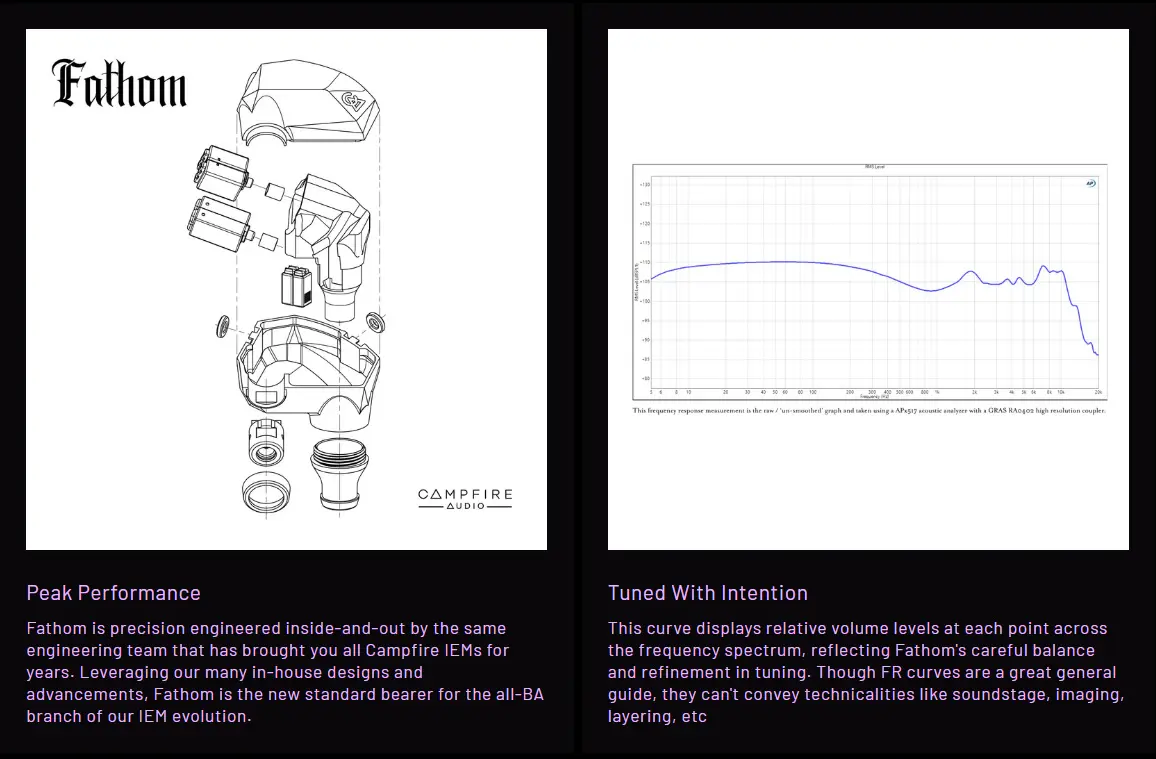Click the paragraph starting "This curve displays relative"
This screenshot has width=1156, height=759.
866,672
